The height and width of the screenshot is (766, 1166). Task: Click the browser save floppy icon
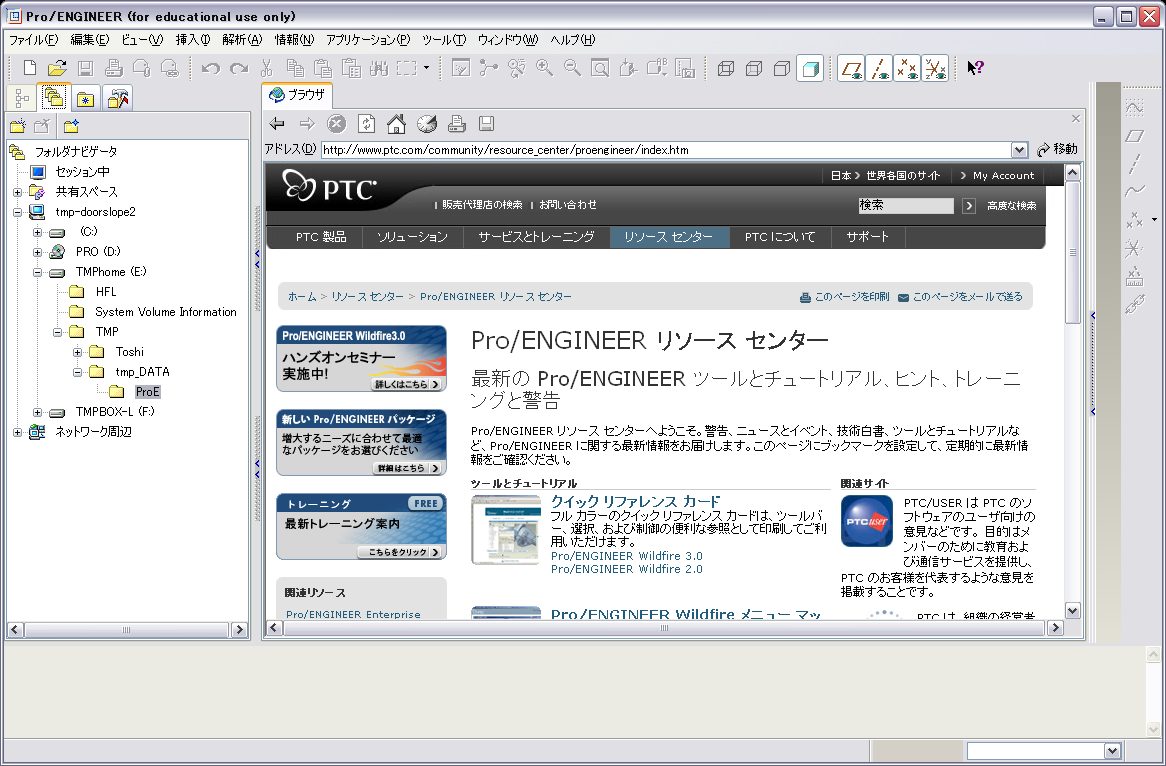(x=486, y=124)
